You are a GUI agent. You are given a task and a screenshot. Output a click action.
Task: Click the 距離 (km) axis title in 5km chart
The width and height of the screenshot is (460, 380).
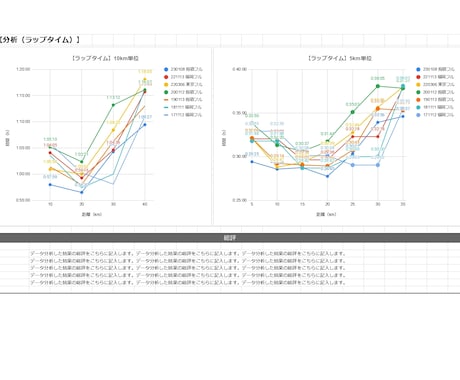[326, 214]
